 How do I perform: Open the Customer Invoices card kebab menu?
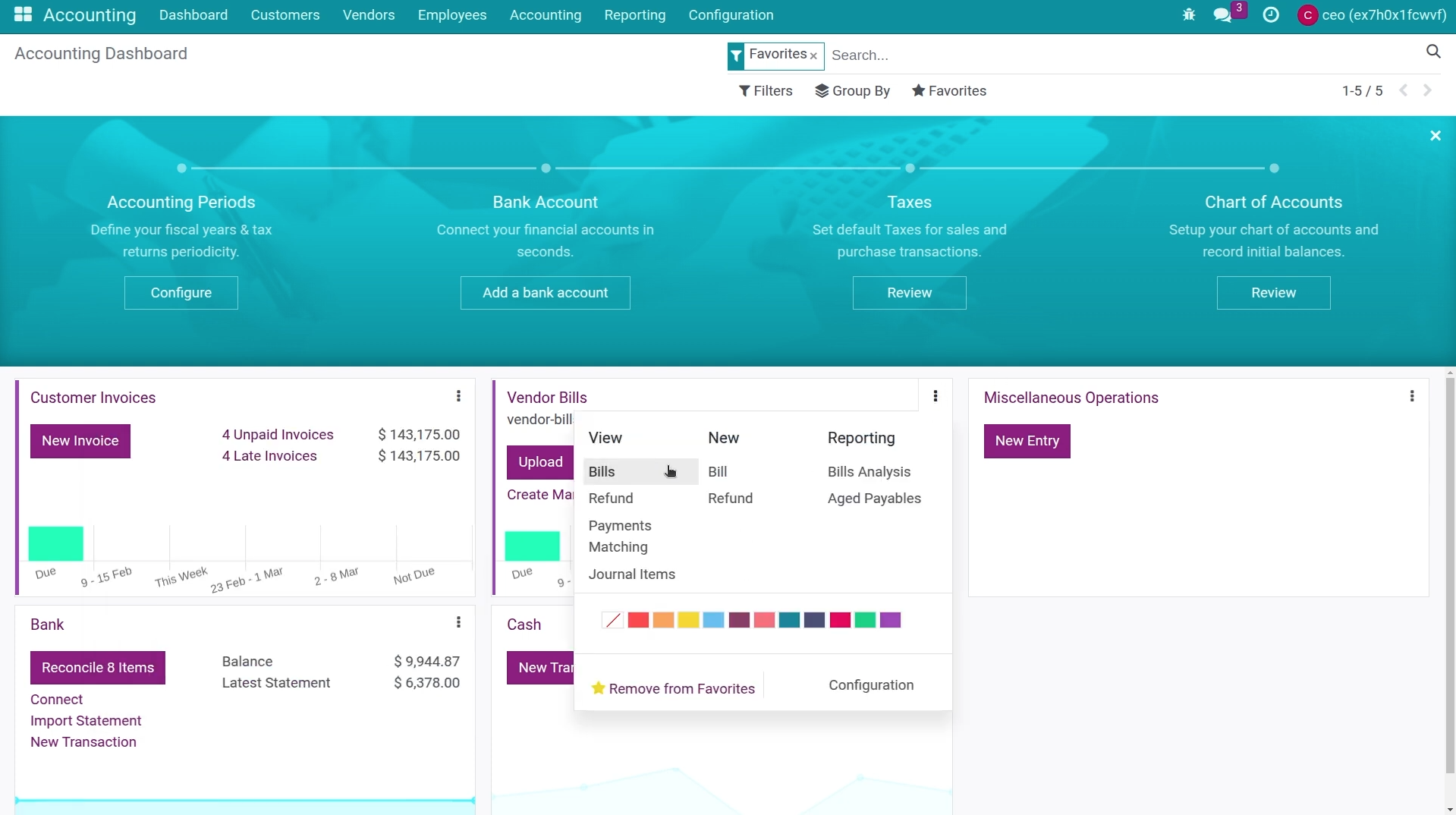458,396
